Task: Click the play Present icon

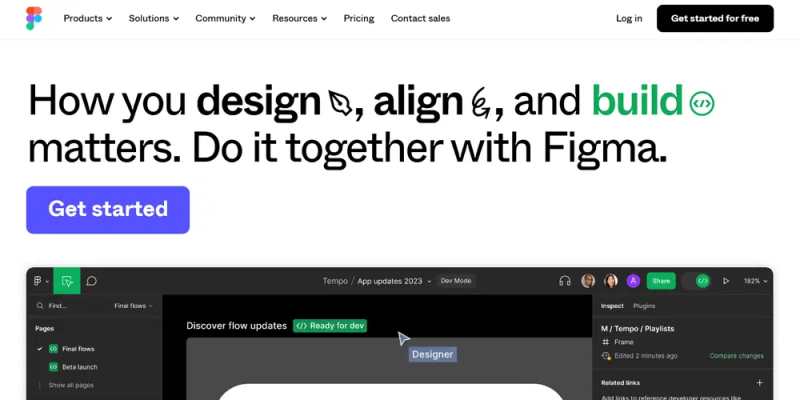Action: click(x=726, y=281)
